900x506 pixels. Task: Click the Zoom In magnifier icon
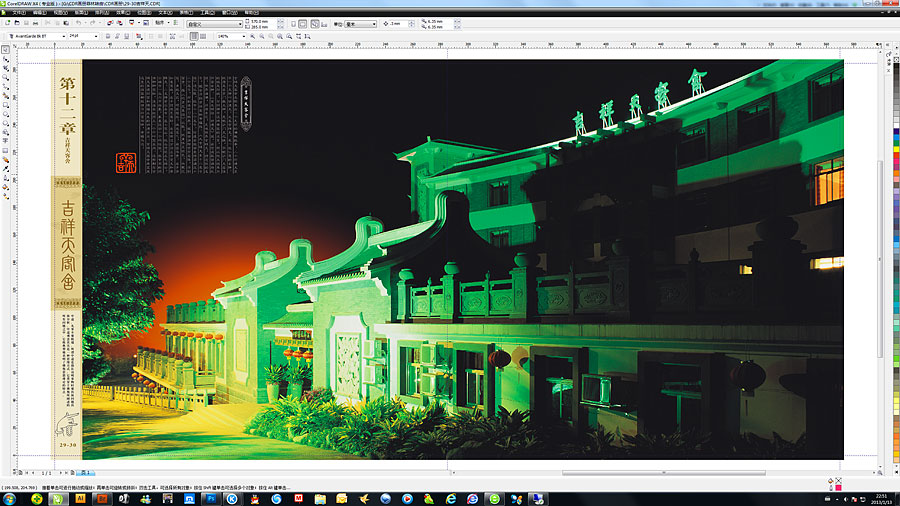[x=253, y=36]
